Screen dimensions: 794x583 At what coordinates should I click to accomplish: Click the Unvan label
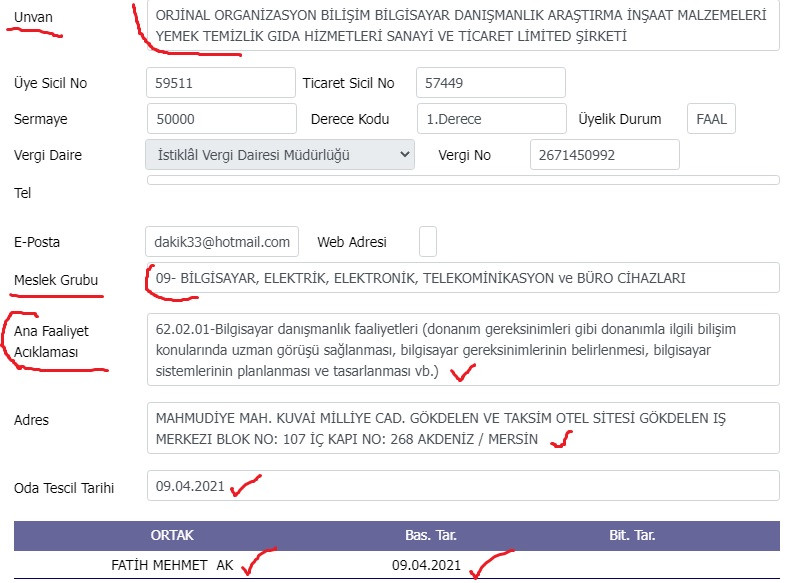point(33,17)
